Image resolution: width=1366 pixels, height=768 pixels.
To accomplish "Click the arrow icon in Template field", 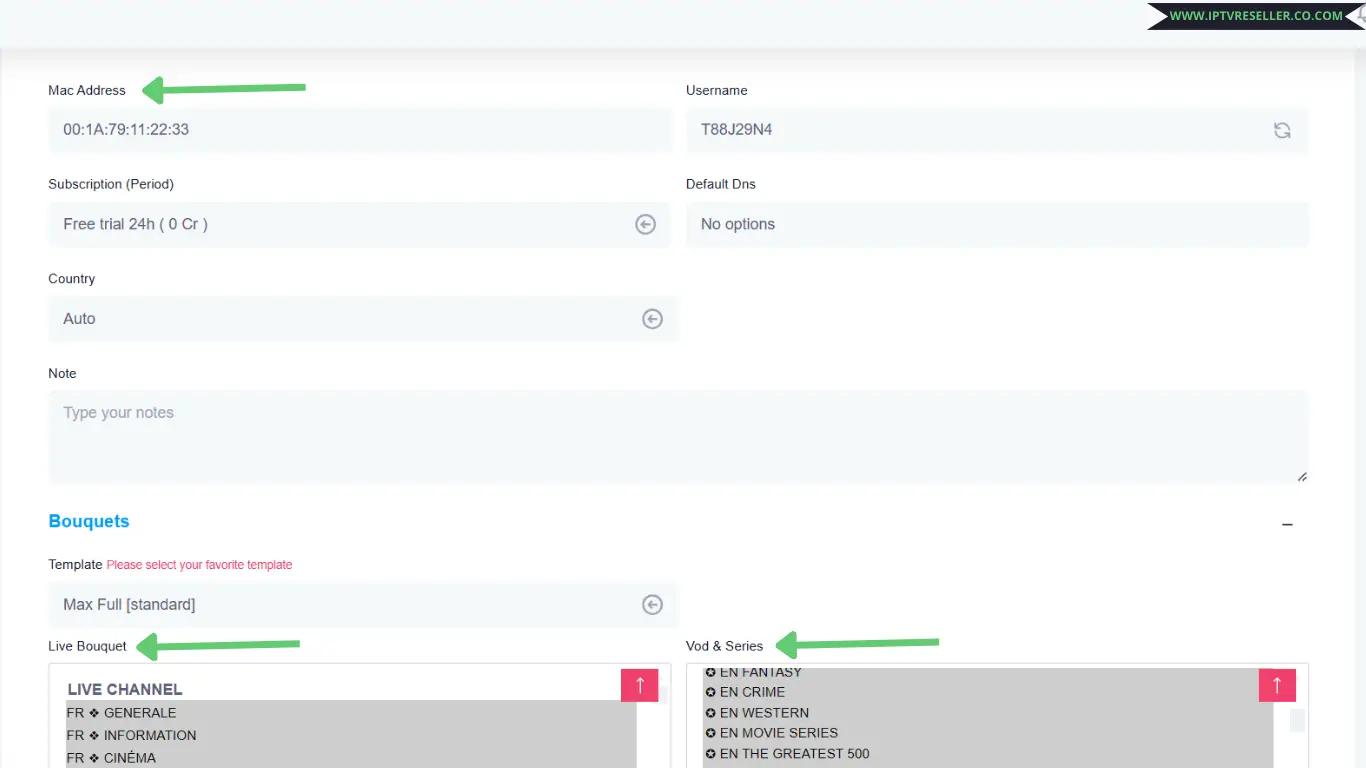I will [652, 605].
